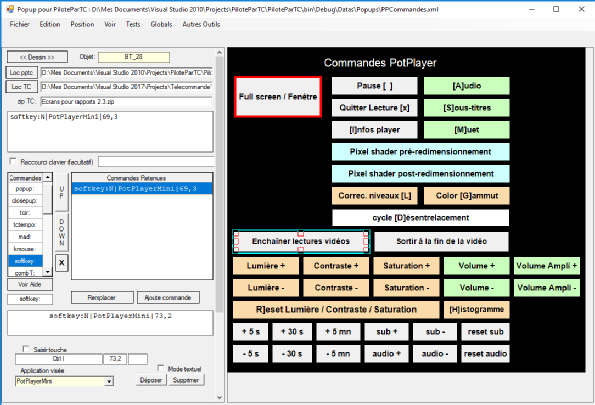Click the << Dessin >> button
595x405 pixels.
(37, 57)
